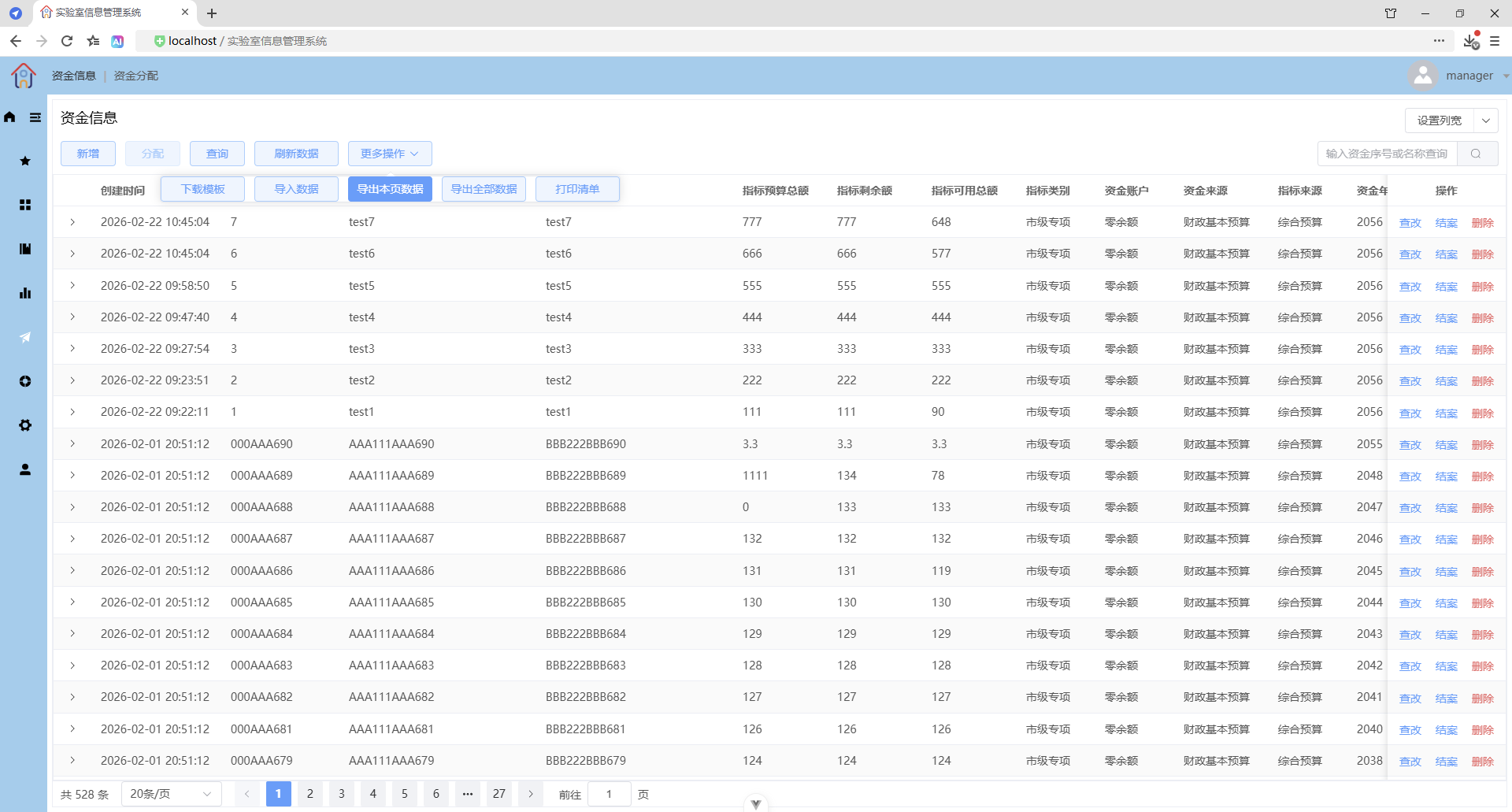1512x812 pixels.
Task: Click 查改 for row 000AAA683
Action: tap(1410, 666)
